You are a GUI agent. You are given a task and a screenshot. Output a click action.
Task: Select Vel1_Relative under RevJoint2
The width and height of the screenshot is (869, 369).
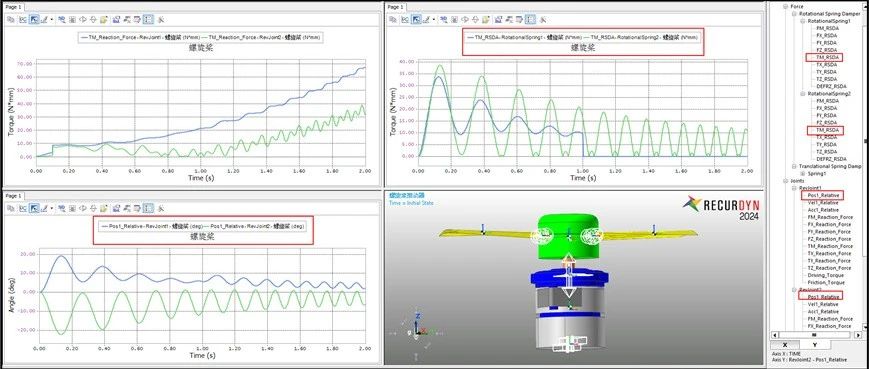coord(823,304)
